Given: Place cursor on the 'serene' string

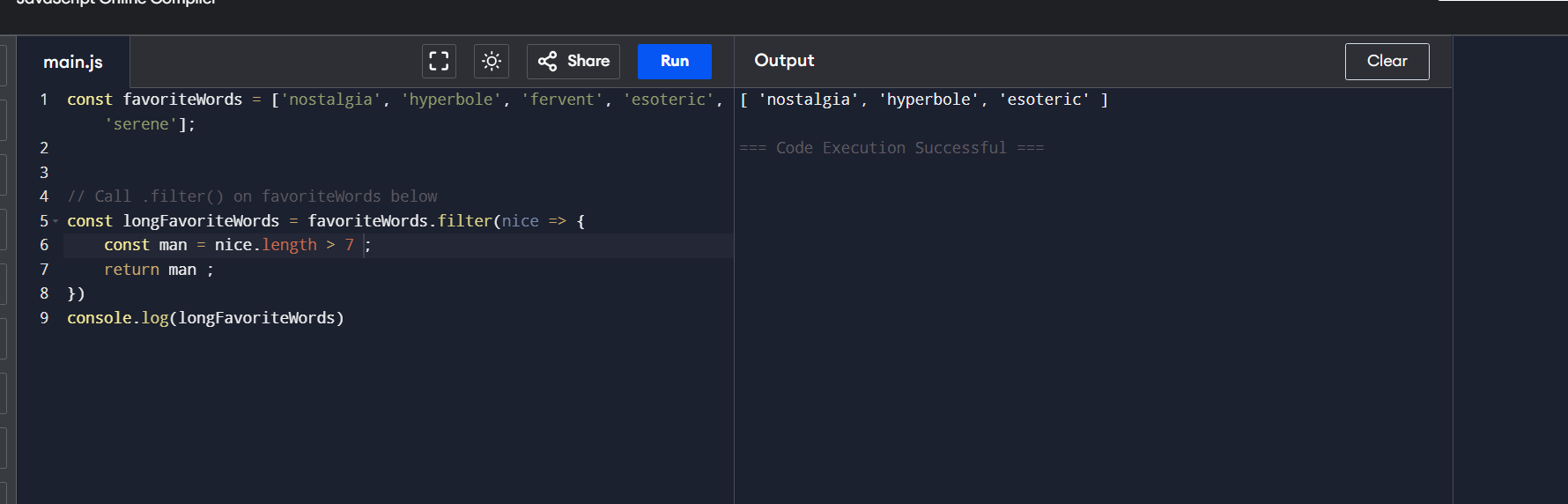Looking at the screenshot, I should (x=141, y=124).
